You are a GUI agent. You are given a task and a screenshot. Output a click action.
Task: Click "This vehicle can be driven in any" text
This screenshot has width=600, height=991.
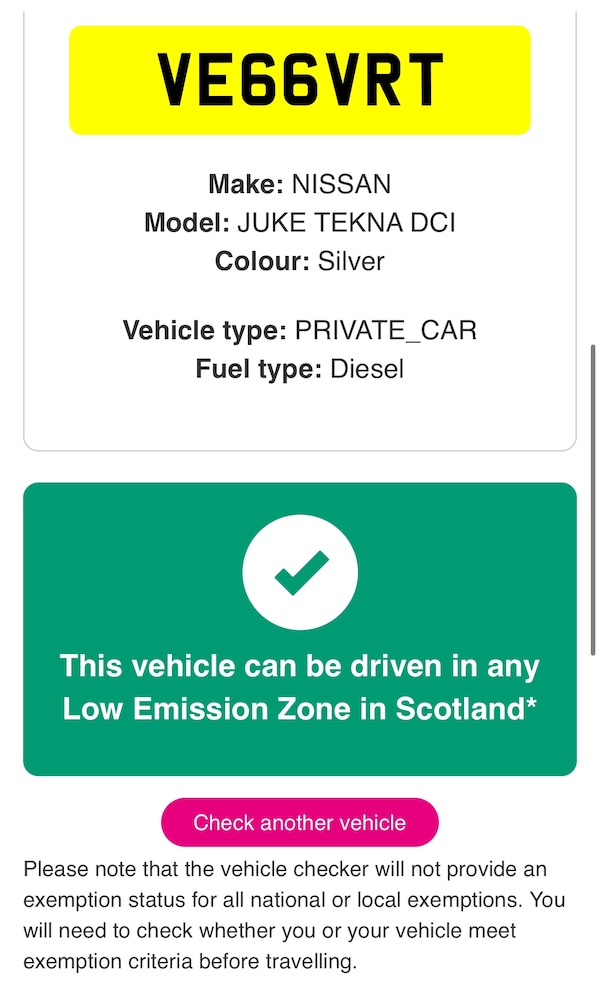[x=299, y=666]
